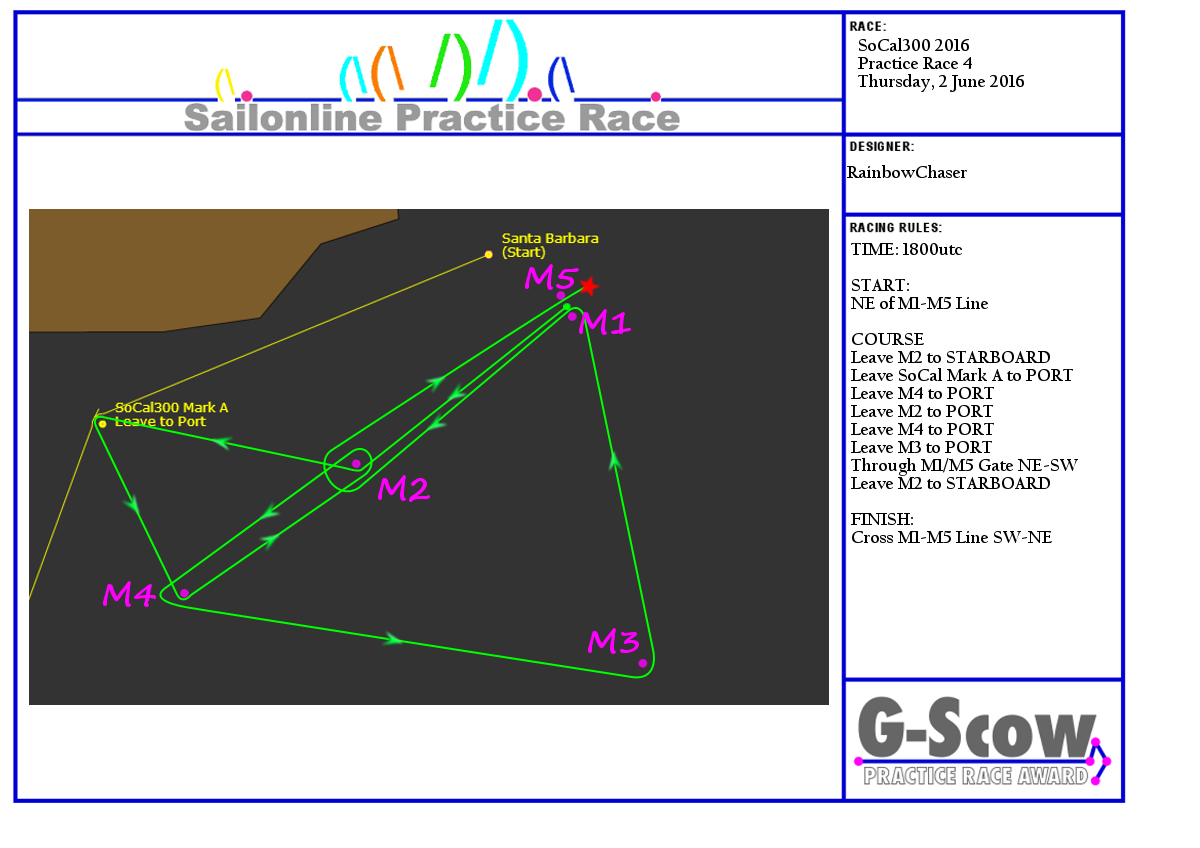This screenshot has height=848, width=1200.
Task: Click the 'NE of M1-M5 Line' text
Action: 919,303
